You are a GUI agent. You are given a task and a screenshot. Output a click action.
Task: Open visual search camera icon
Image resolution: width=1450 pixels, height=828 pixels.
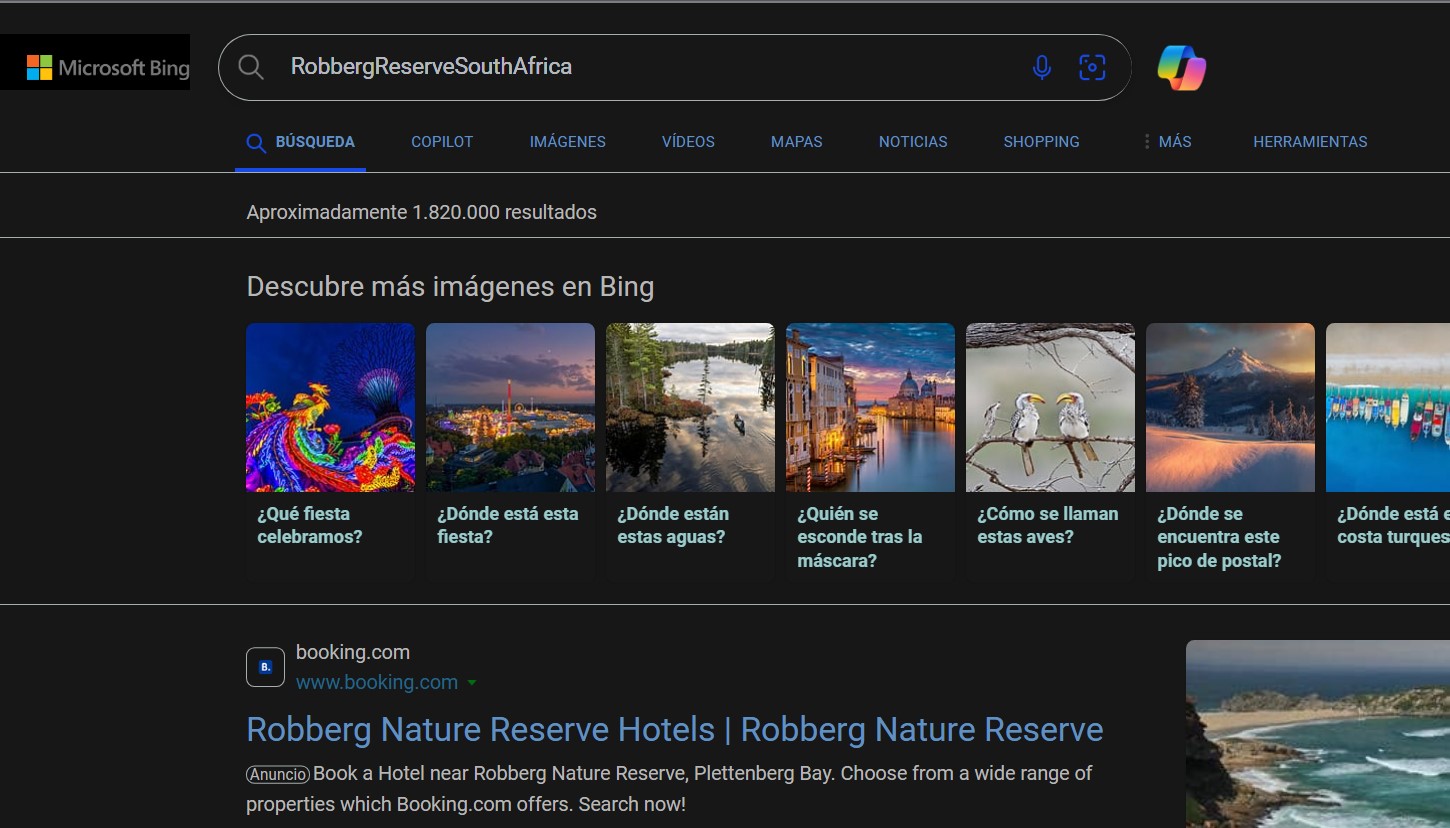[x=1092, y=67]
